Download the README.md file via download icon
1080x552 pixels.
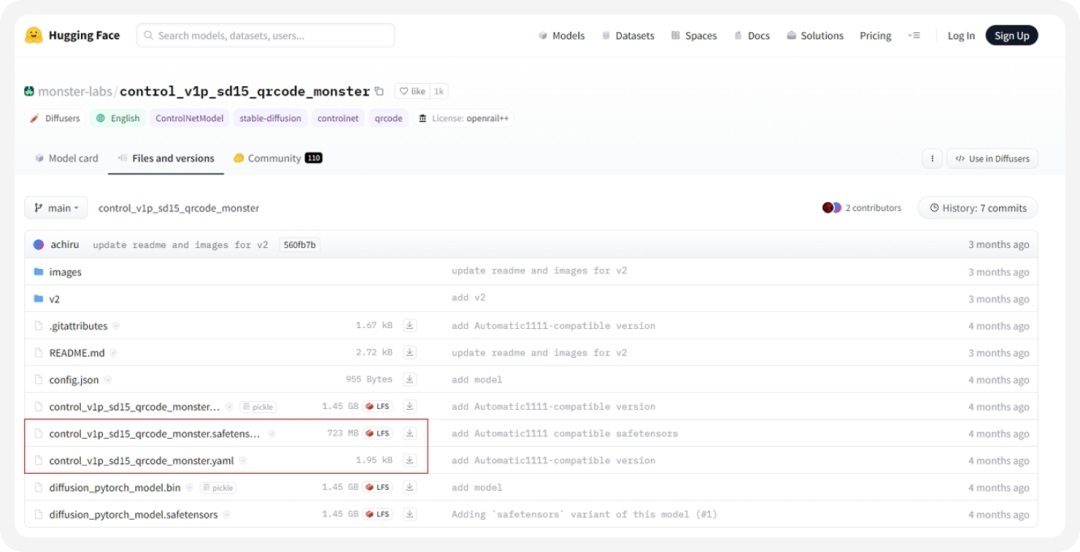click(x=410, y=353)
